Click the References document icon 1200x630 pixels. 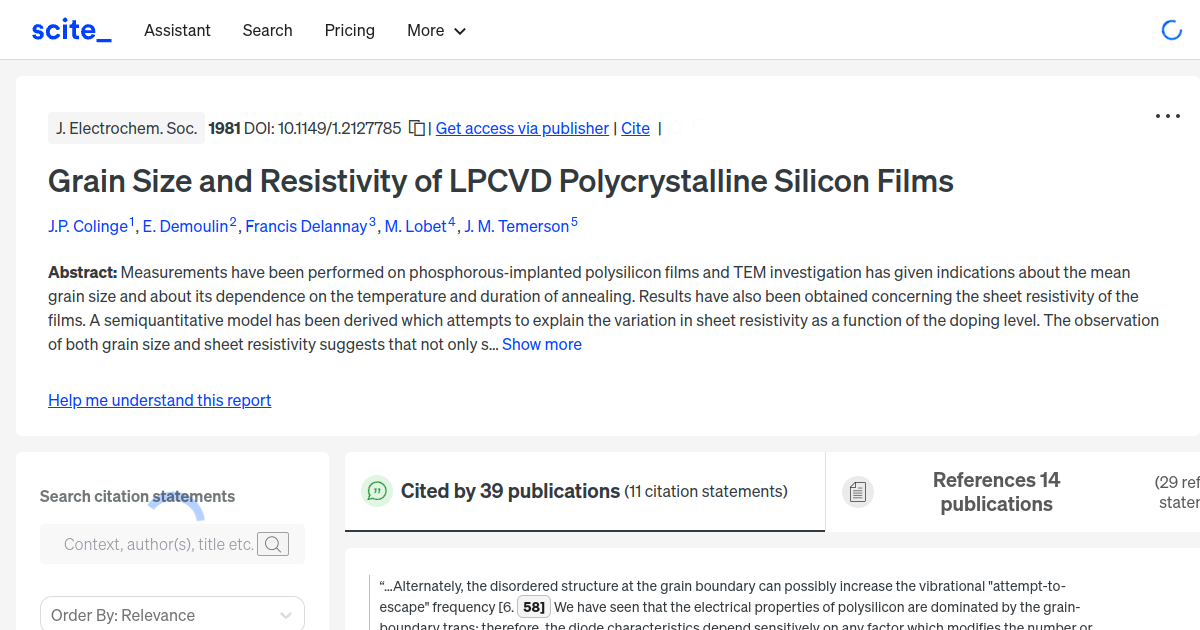pos(857,491)
